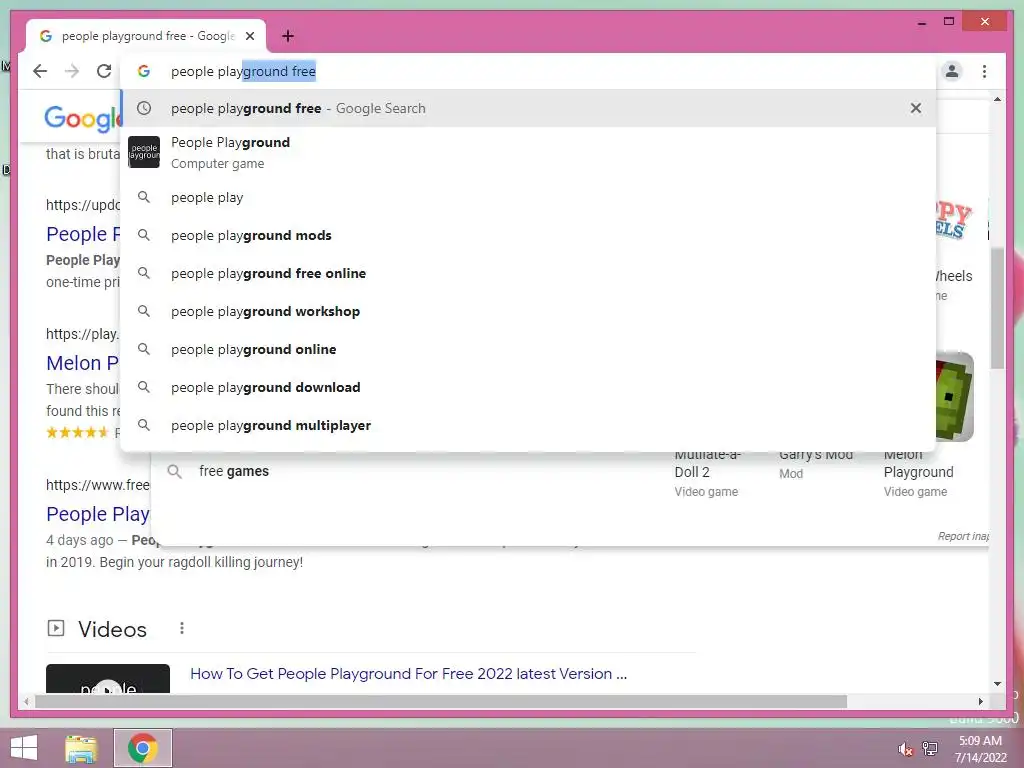This screenshot has height=768, width=1024.
Task: Click the Google logo on the page
Action: [82, 118]
